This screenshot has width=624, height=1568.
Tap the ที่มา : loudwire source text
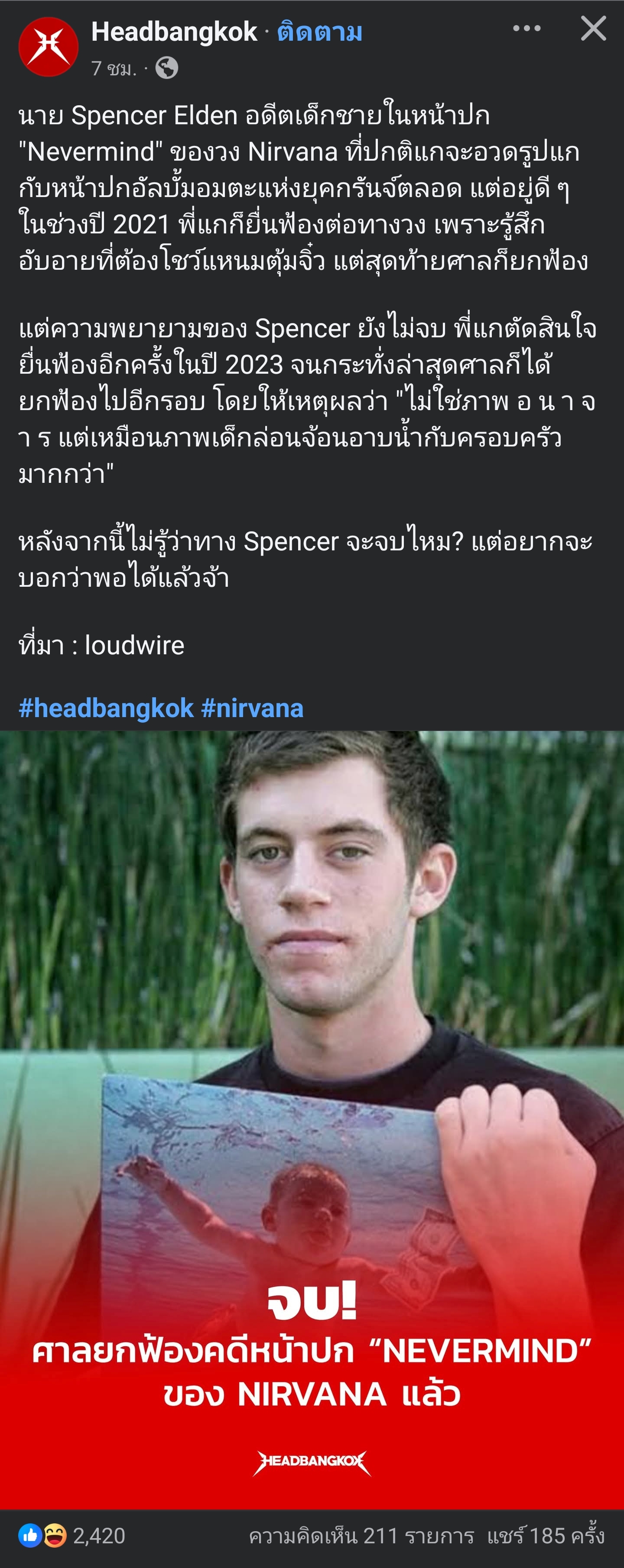[x=101, y=645]
